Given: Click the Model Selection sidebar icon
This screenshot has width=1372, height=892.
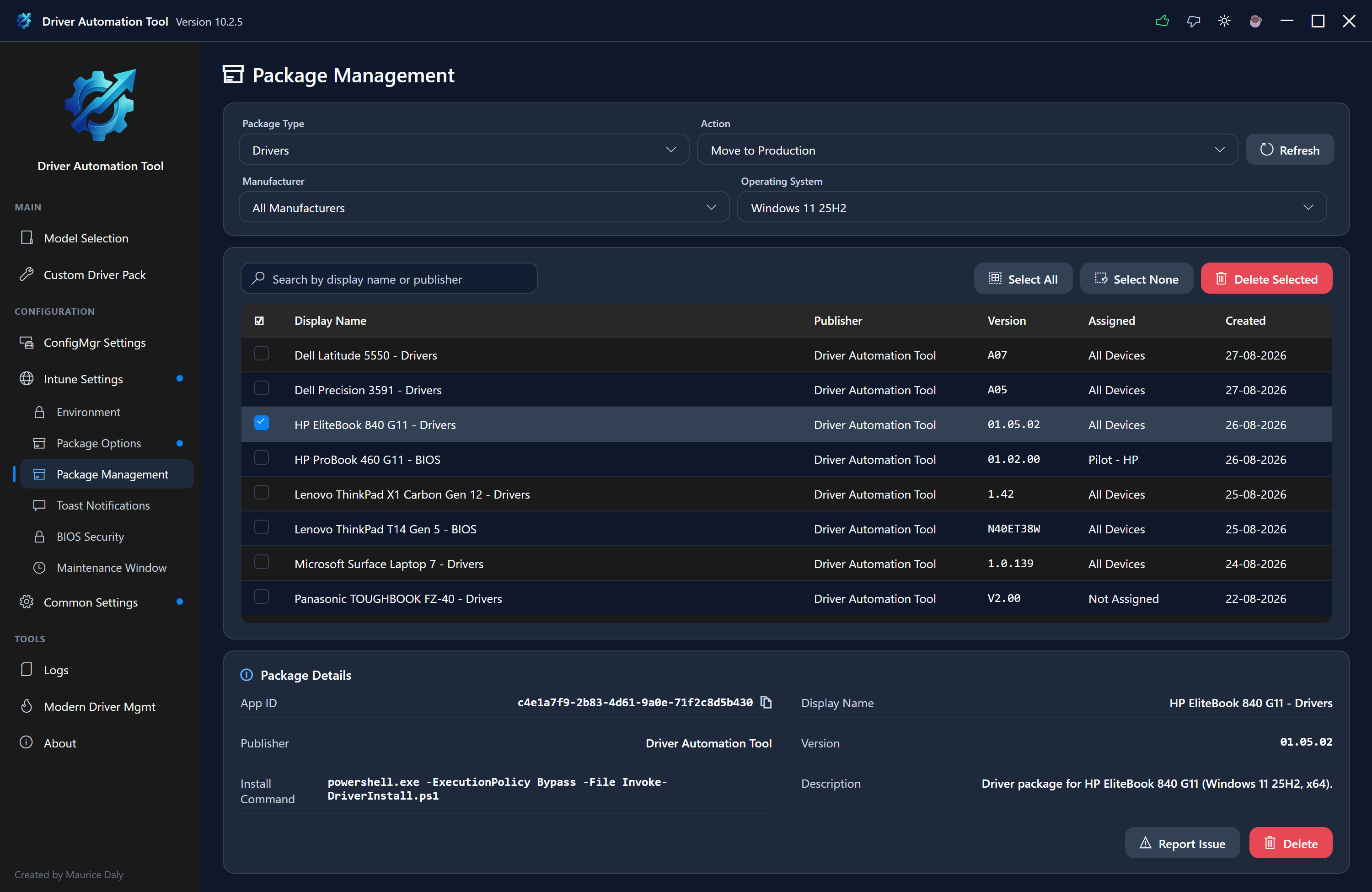Looking at the screenshot, I should pos(27,237).
